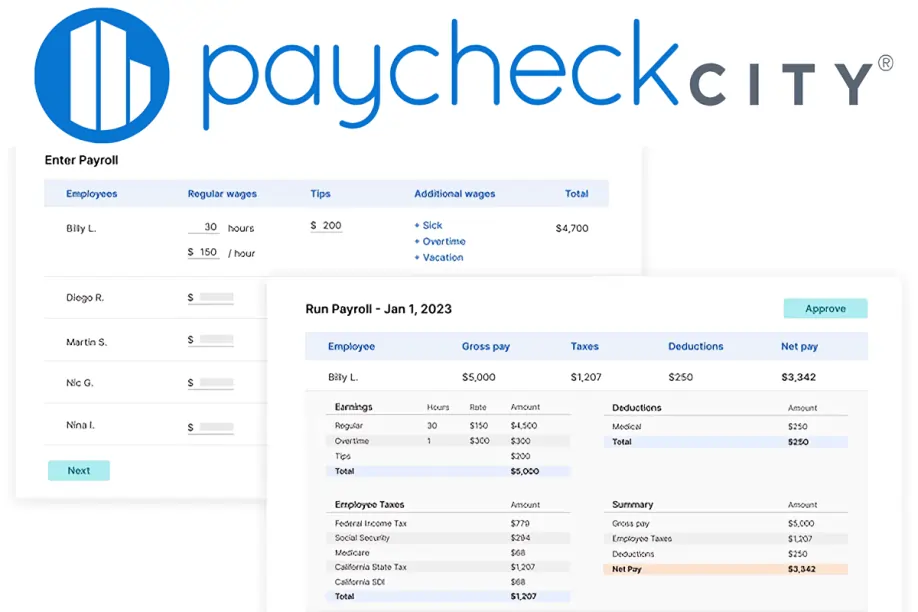Viewport: 918px width, 612px height.
Task: Click Nic G. wage input field
Action: 211,383
